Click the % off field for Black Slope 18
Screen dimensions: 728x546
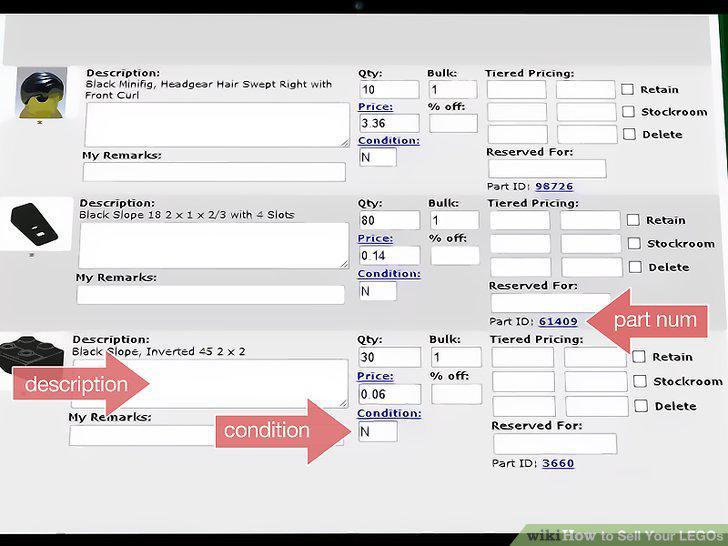[x=455, y=255]
